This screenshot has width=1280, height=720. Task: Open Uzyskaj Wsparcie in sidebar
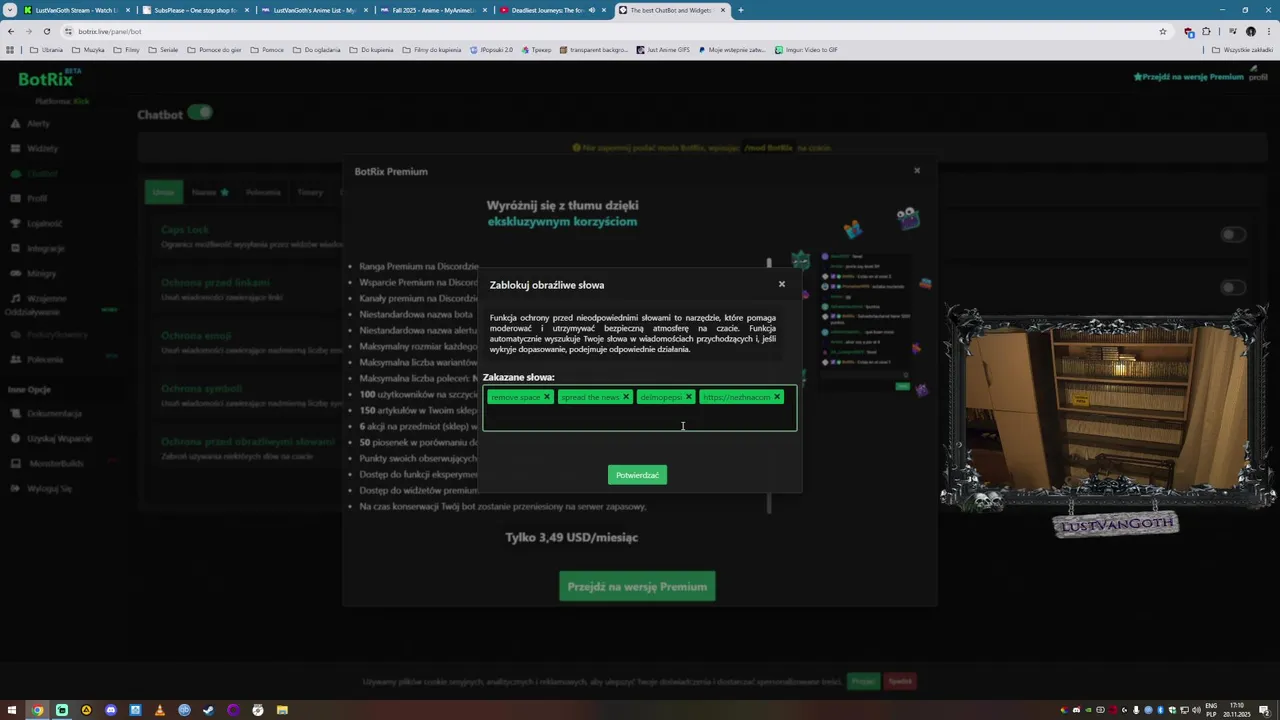[51, 438]
